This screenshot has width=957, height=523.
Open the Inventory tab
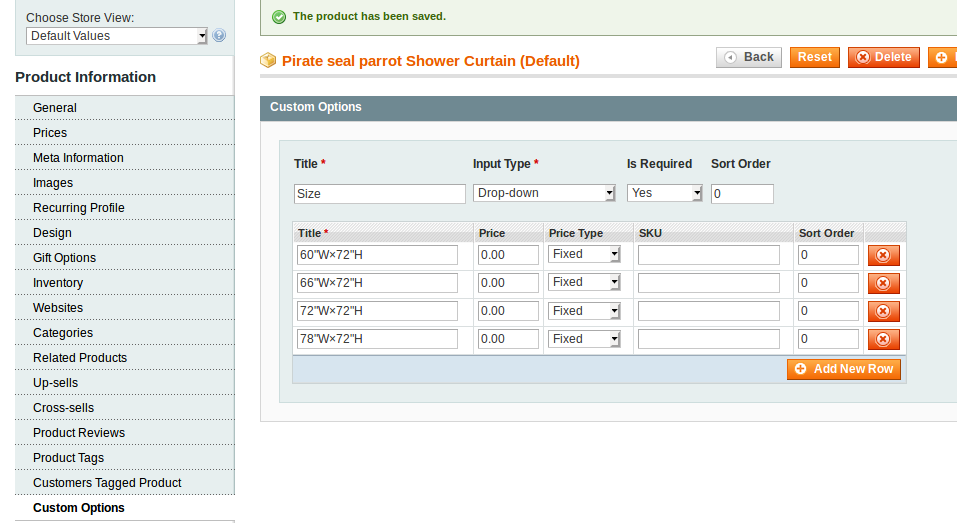[x=58, y=283]
